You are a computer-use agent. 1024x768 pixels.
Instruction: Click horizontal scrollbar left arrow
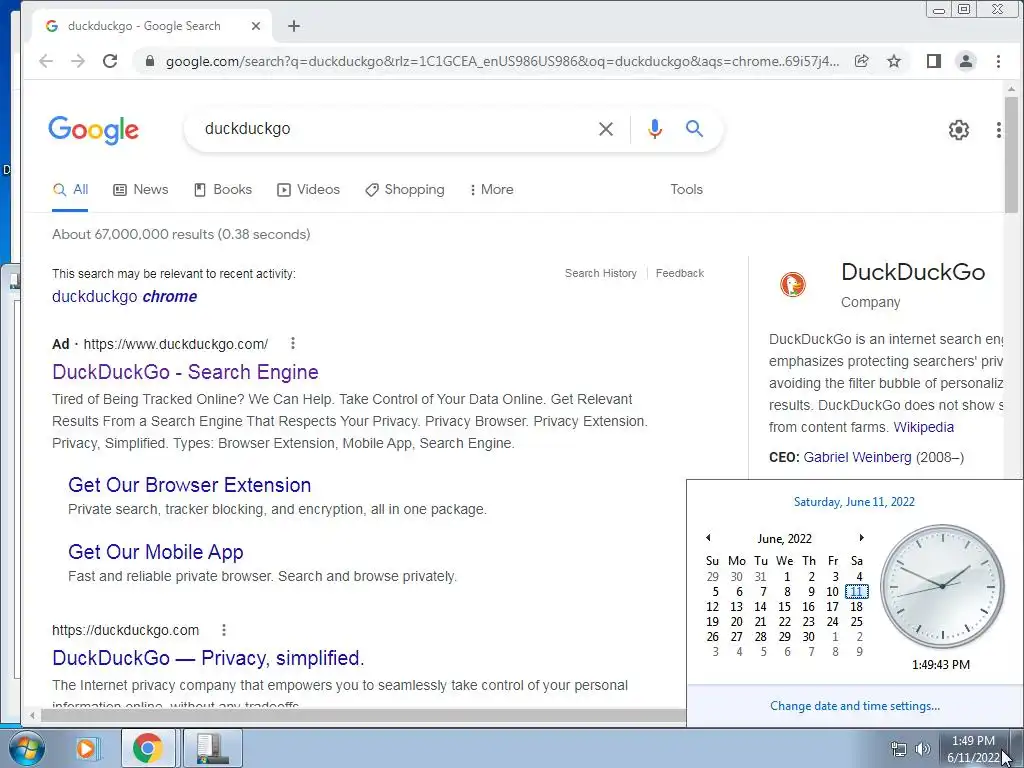tap(31, 716)
